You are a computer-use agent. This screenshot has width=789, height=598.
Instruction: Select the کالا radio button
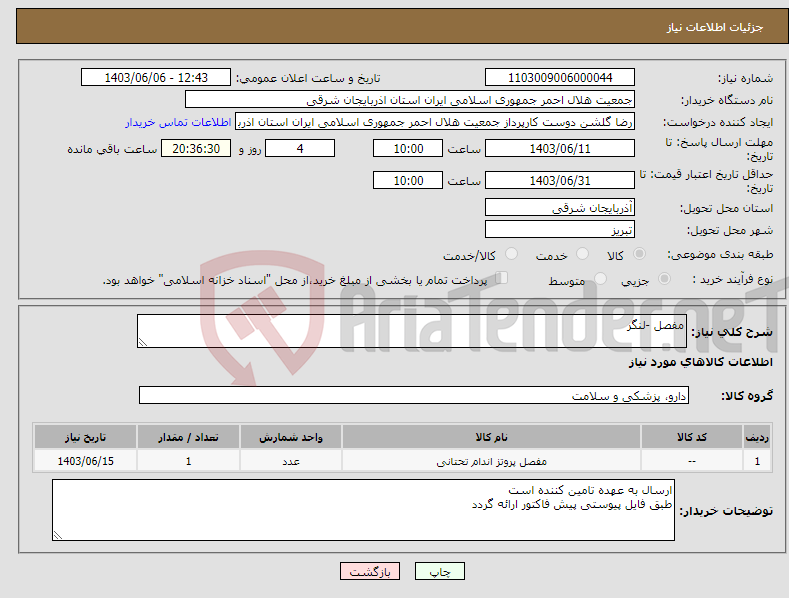(639, 254)
